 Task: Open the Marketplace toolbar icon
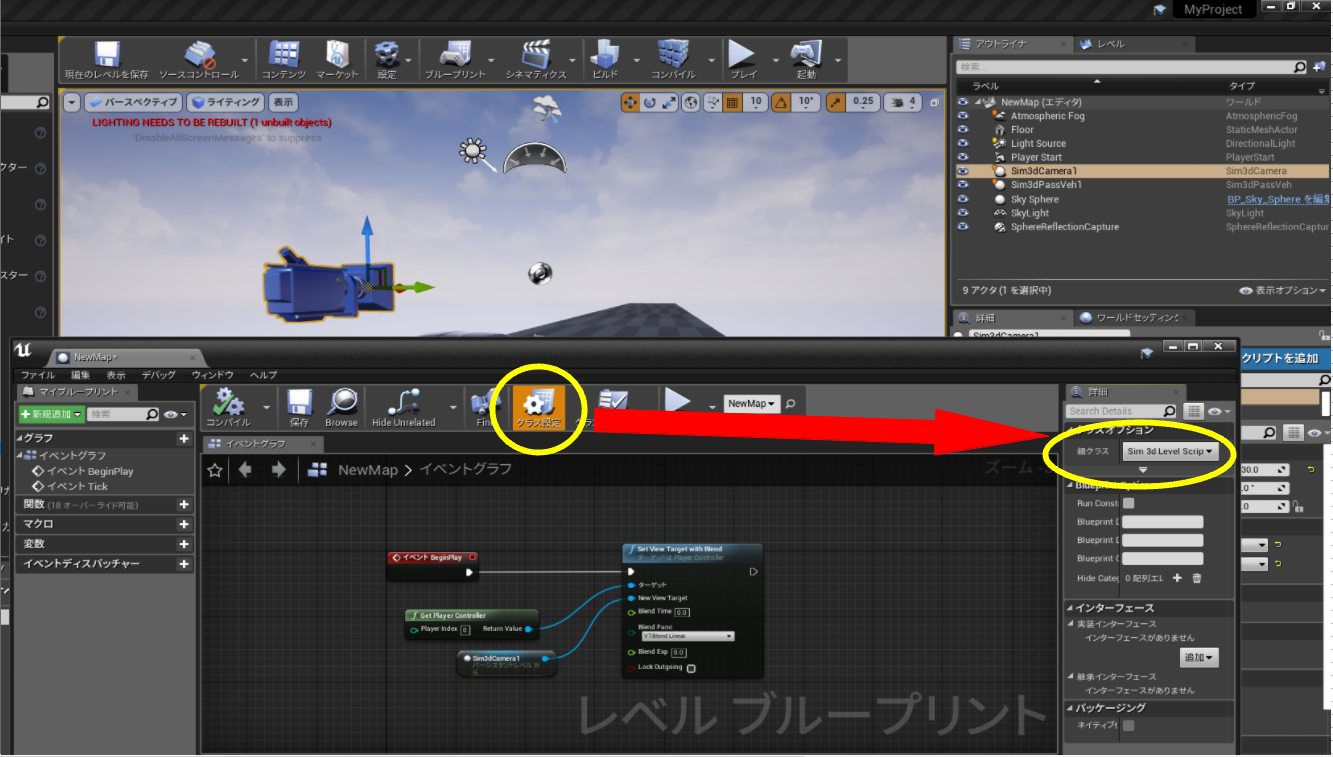338,60
